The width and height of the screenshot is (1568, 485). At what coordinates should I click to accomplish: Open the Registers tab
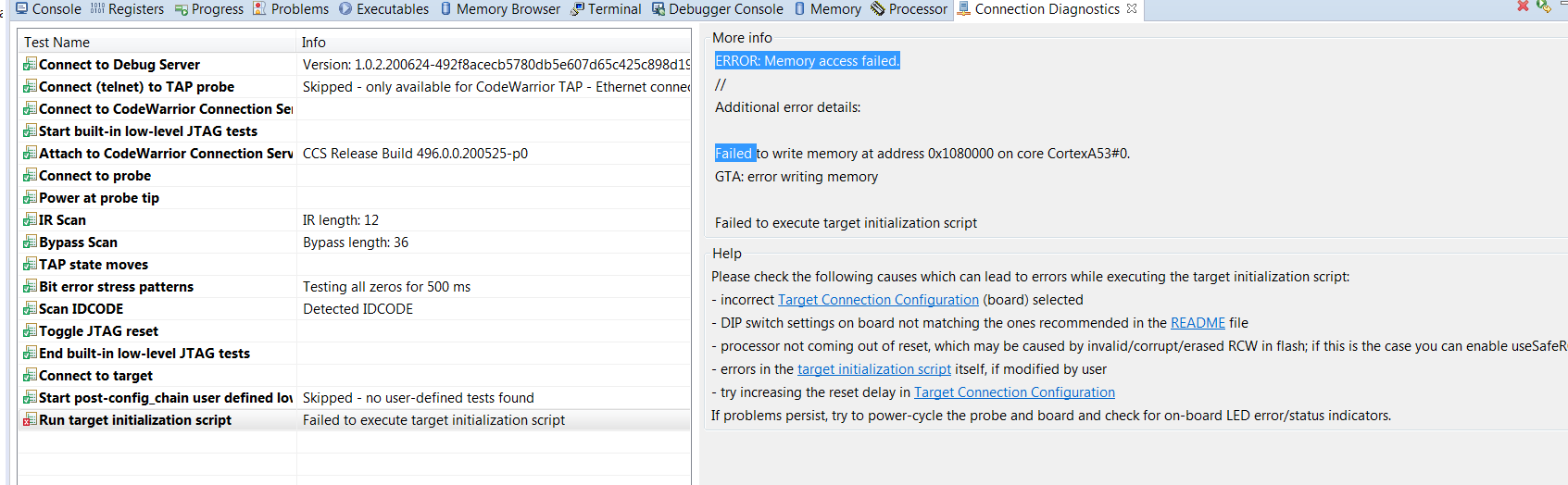127,9
